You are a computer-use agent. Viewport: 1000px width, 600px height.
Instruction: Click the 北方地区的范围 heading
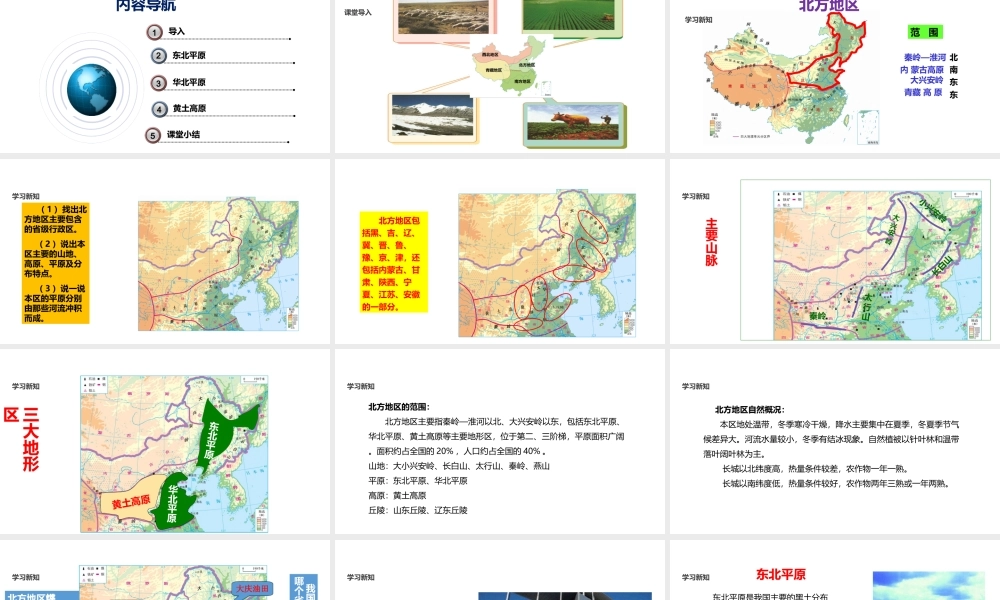coord(399,407)
